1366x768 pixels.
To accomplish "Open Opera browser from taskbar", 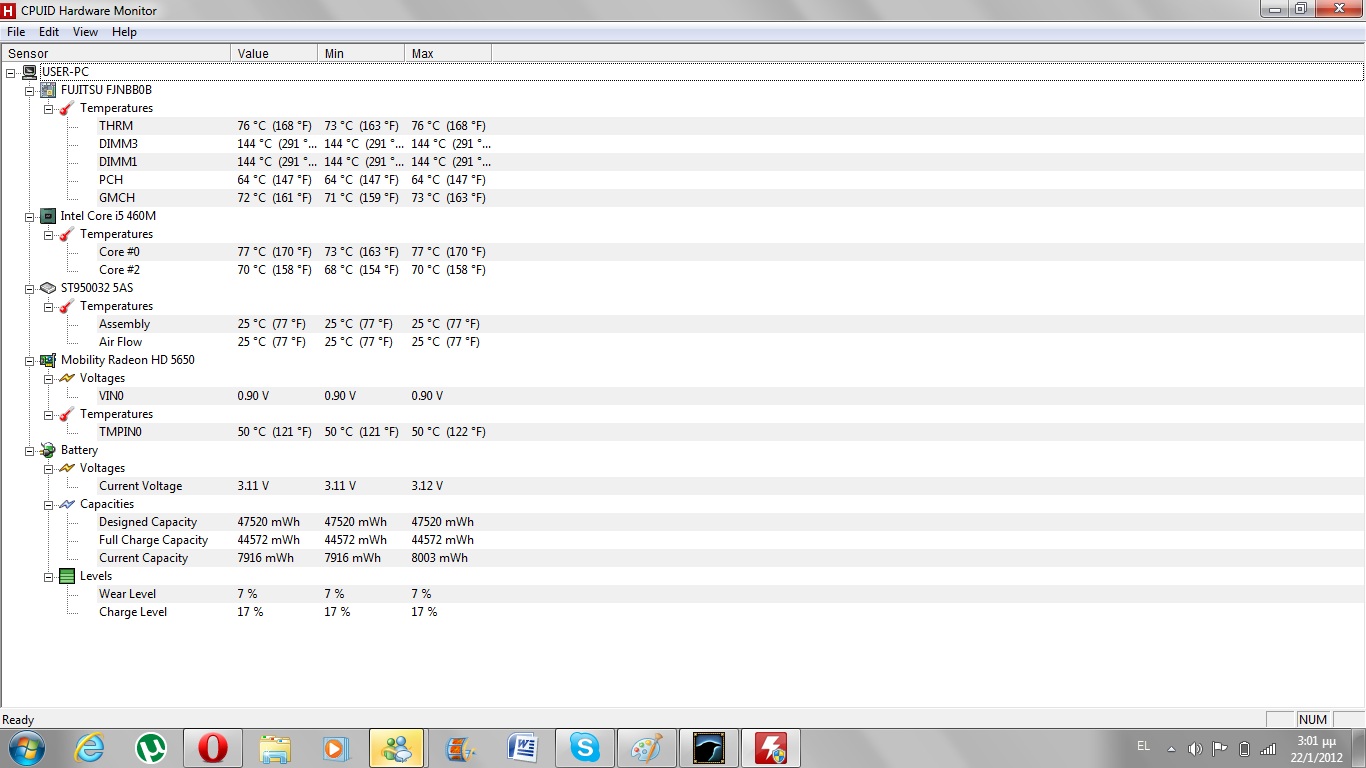I will (212, 747).
